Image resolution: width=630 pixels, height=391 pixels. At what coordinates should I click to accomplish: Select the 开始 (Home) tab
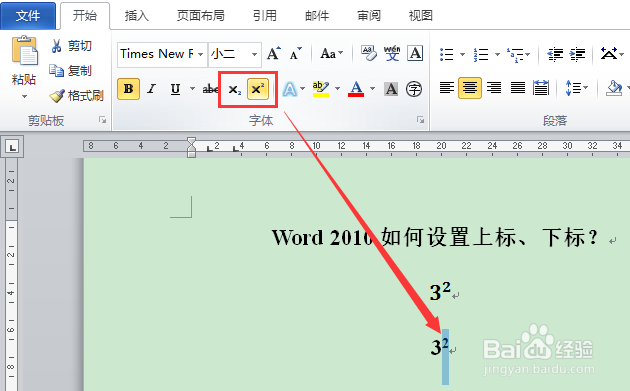[x=85, y=16]
